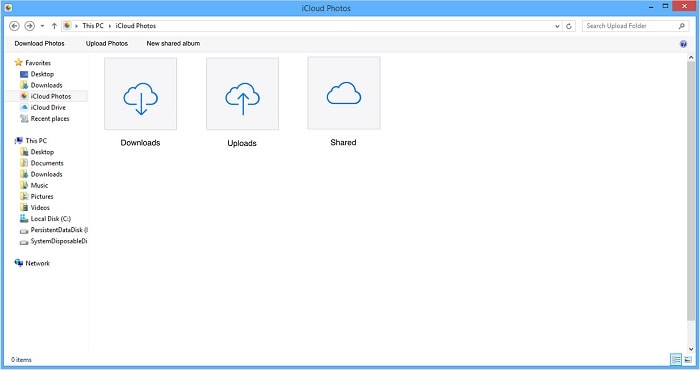Click the scroll down arrow
Image resolution: width=700 pixels, height=370 pixels.
(691, 349)
